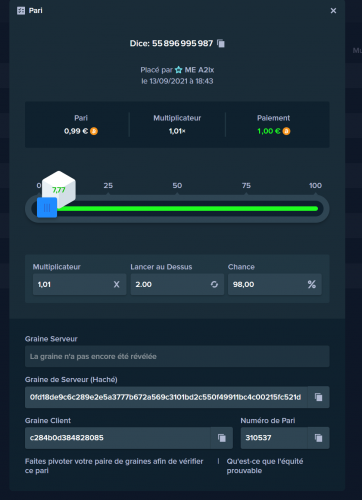Click the Chance 98,00 input field
Image resolution: width=362 pixels, height=500 pixels.
[x=275, y=284]
